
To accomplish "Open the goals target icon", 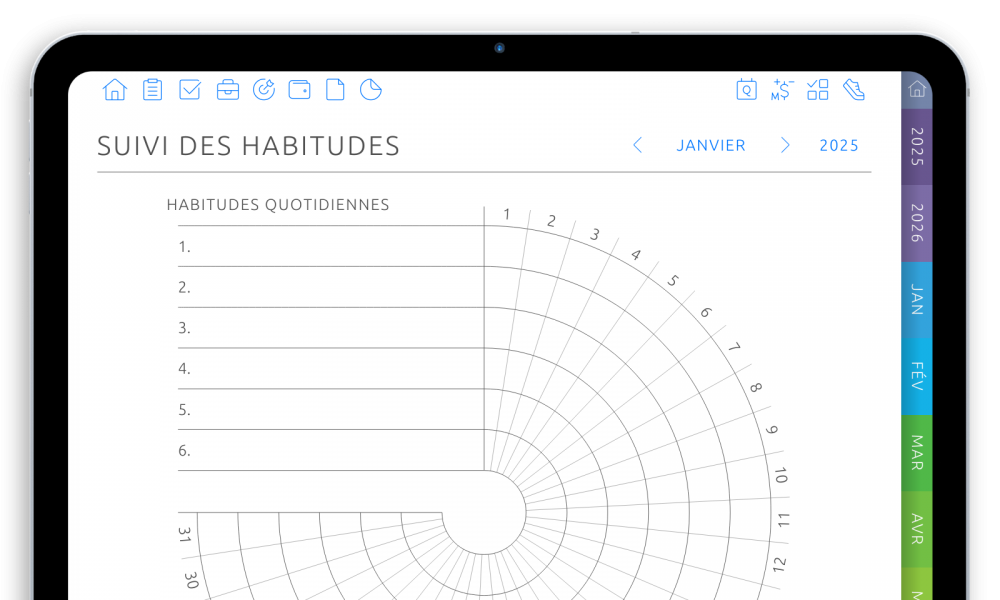I will (x=264, y=90).
